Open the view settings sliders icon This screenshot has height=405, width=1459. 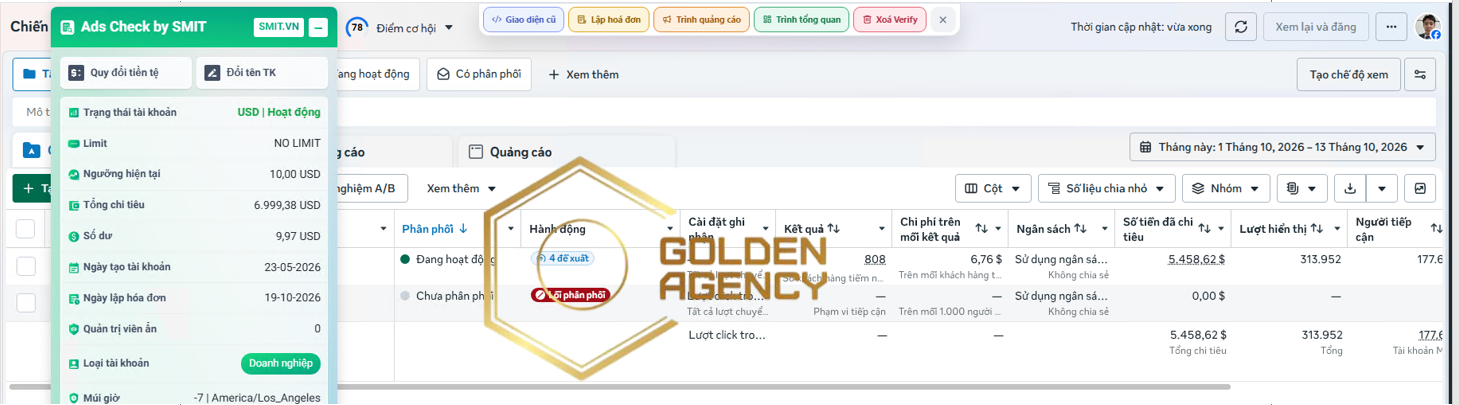tap(1420, 74)
